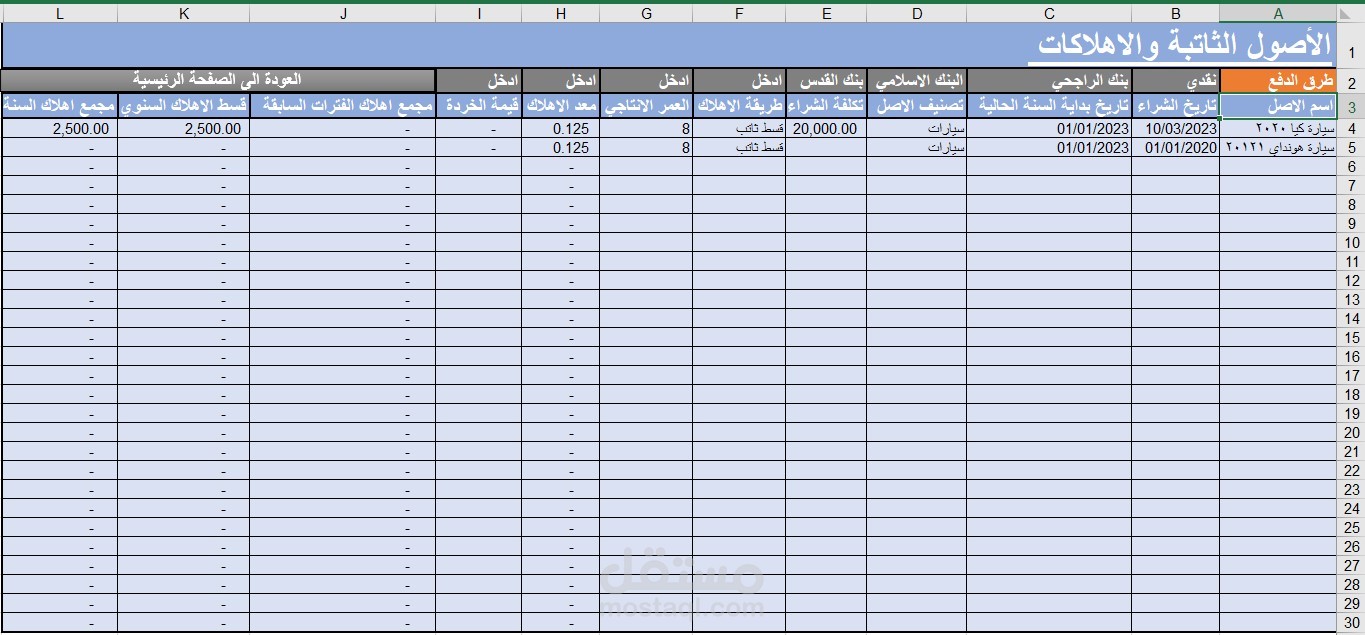This screenshot has width=1365, height=635.
Task: Select column I header
Action: click(x=479, y=13)
